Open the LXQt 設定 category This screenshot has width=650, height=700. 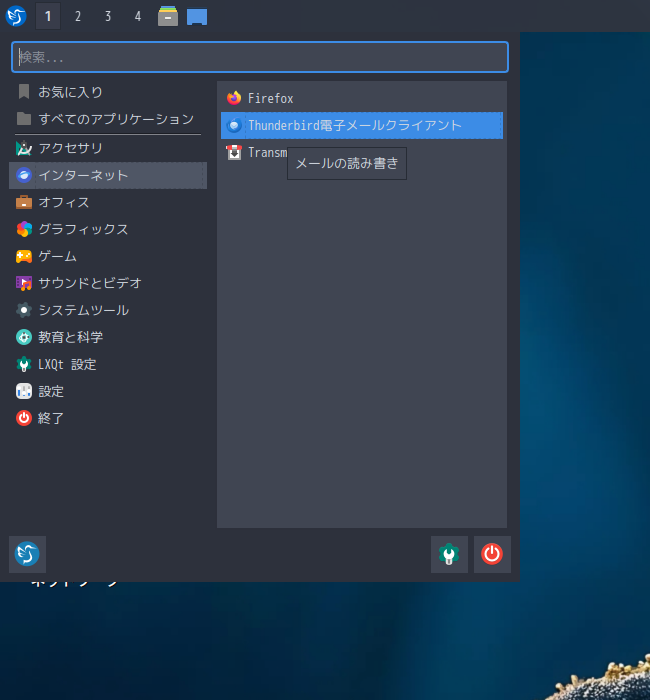[108, 364]
